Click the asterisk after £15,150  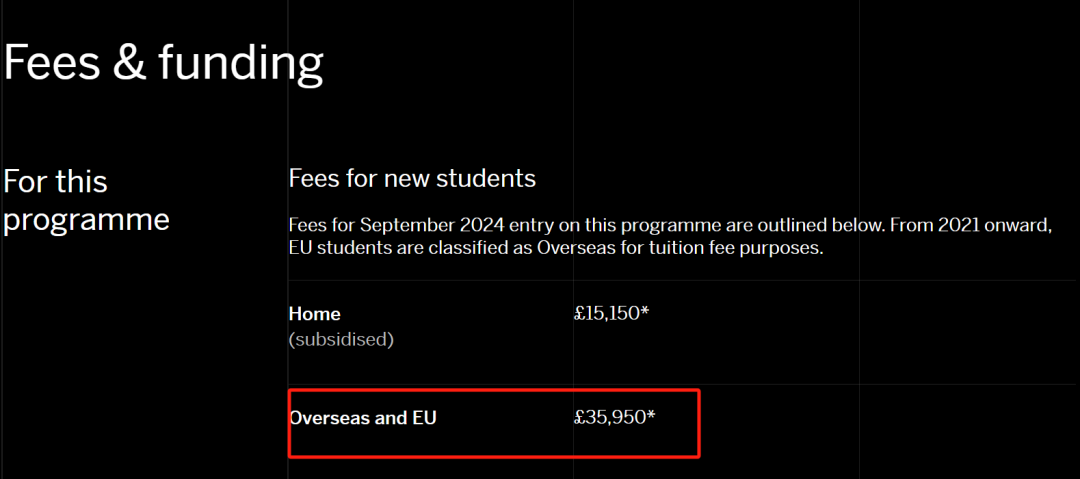[x=645, y=311]
